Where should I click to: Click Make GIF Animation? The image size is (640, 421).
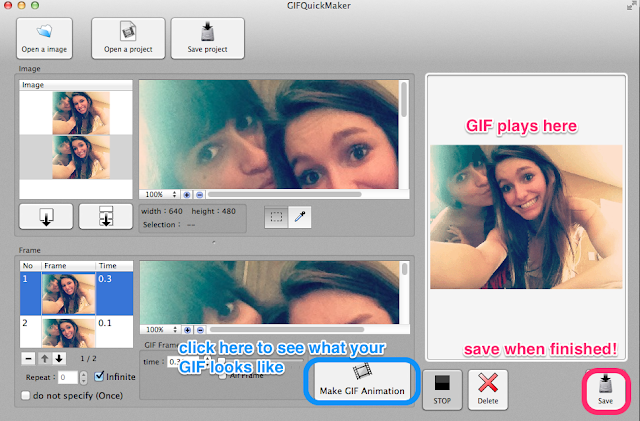point(362,382)
